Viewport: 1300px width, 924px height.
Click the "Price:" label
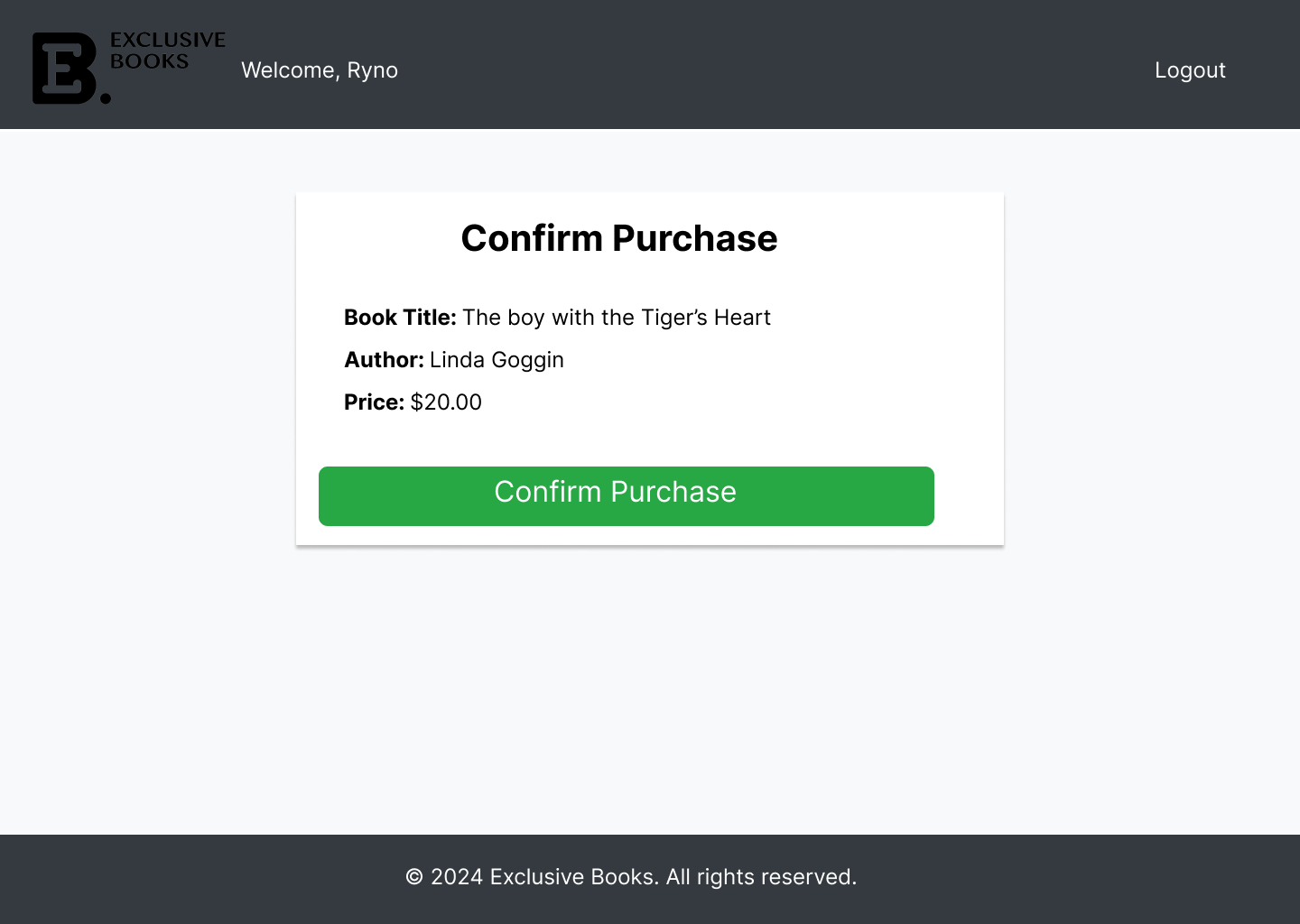coord(374,402)
